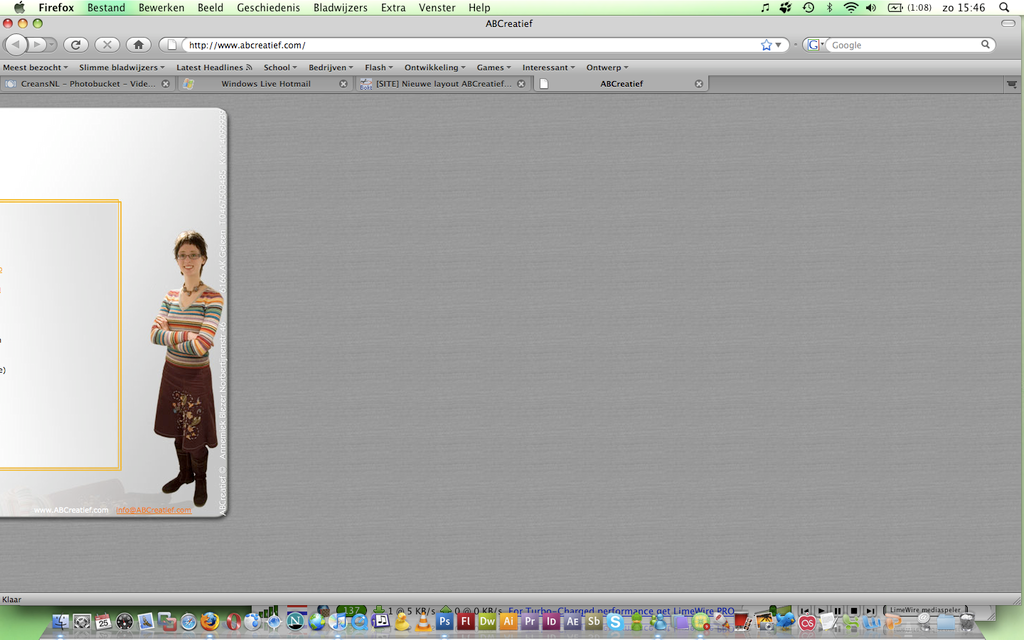Image resolution: width=1024 pixels, height=640 pixels.
Task: Click the info@ABCreatief.com email link
Action: (x=153, y=510)
